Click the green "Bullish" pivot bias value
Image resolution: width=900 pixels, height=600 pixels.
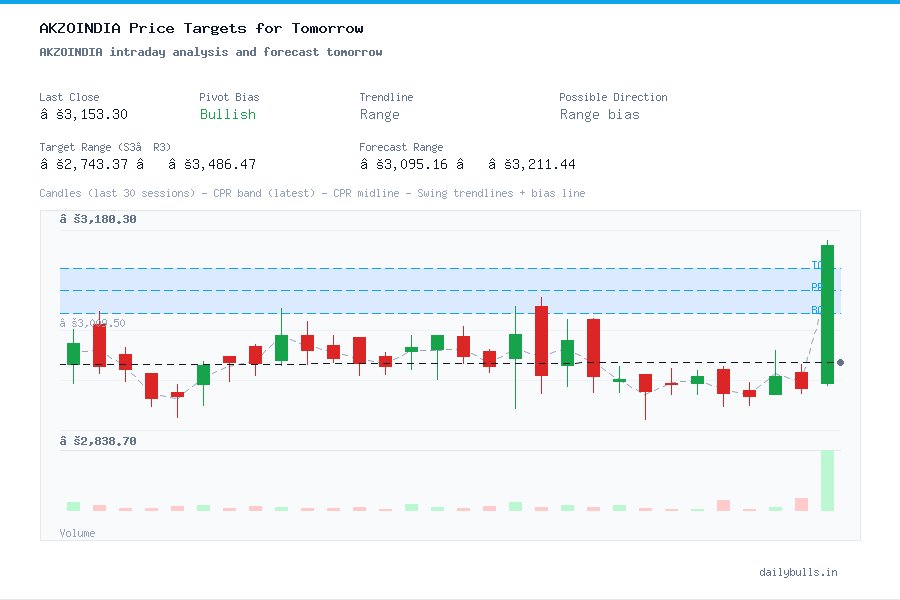[227, 114]
